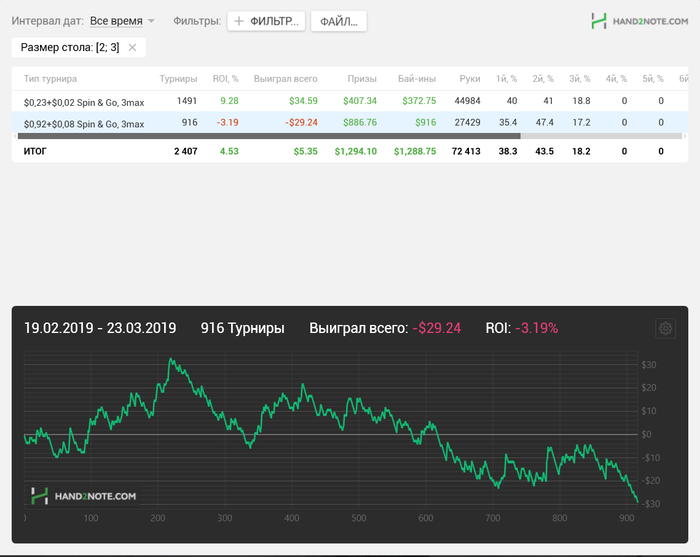This screenshot has width=700, height=557.
Task: Remove the table size filter chip
Action: click(x=132, y=47)
